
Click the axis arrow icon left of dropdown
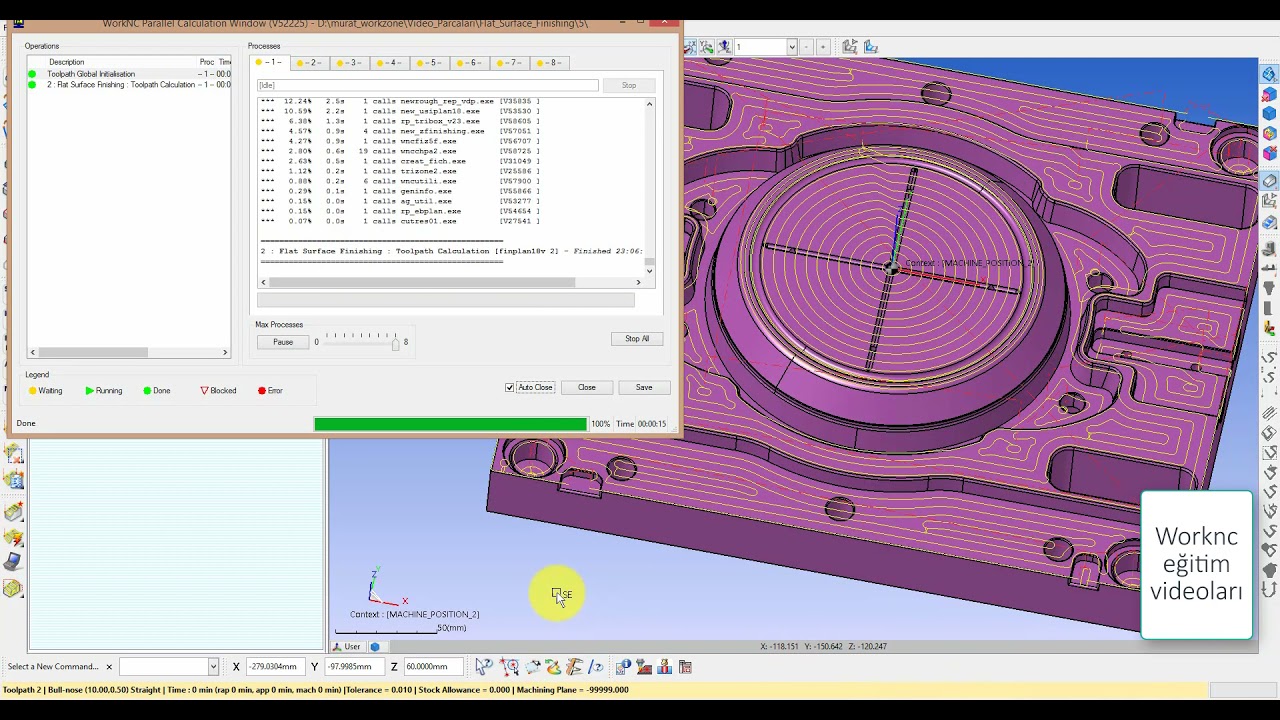723,47
